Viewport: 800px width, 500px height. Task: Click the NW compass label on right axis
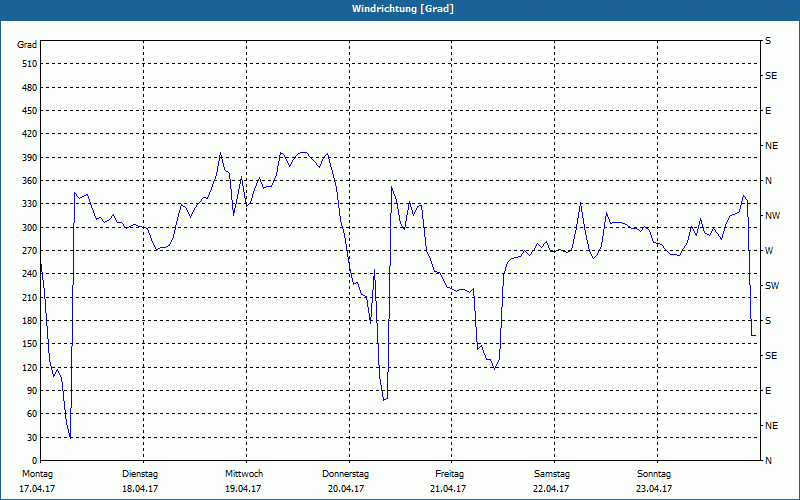(773, 216)
